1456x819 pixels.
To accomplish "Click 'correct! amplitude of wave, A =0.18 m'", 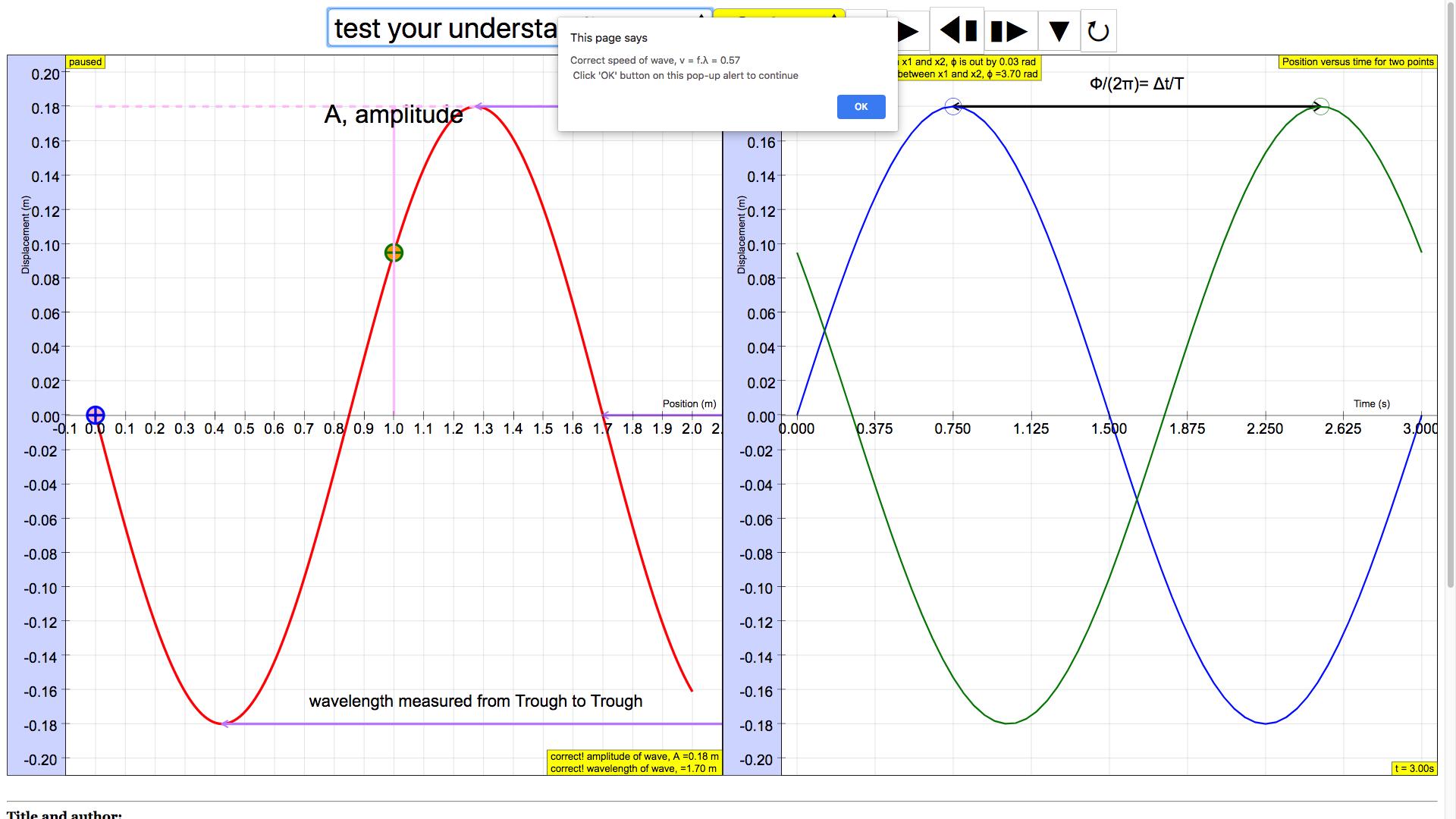I will coord(634,756).
